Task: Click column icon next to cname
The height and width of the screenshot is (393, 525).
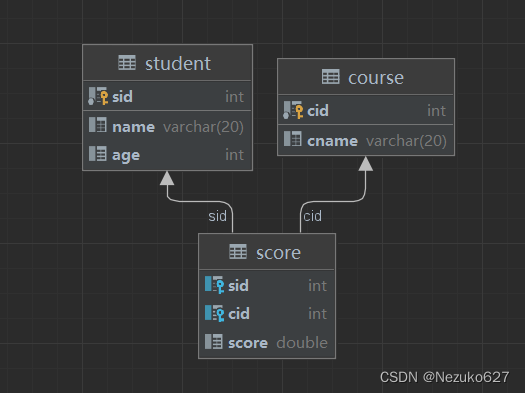Action: [x=293, y=139]
